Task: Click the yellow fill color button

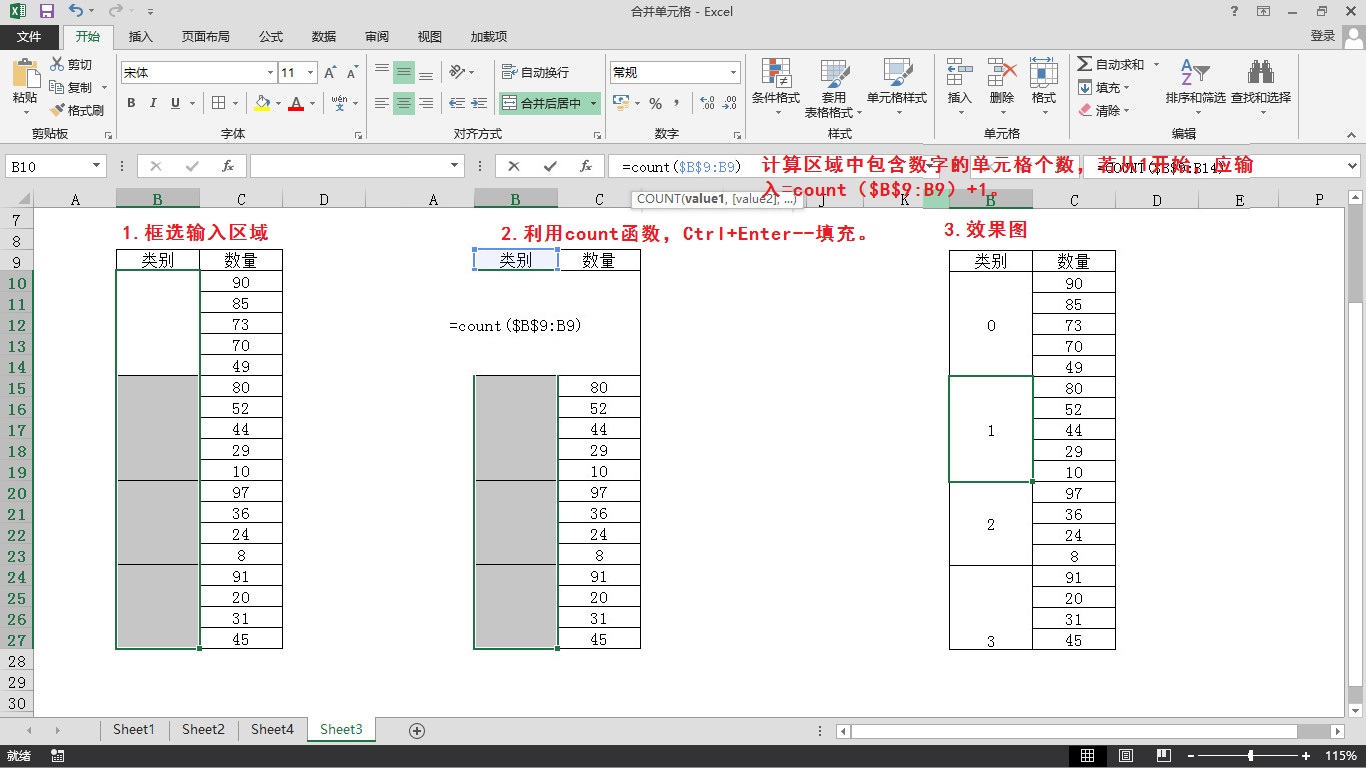Action: point(262,103)
